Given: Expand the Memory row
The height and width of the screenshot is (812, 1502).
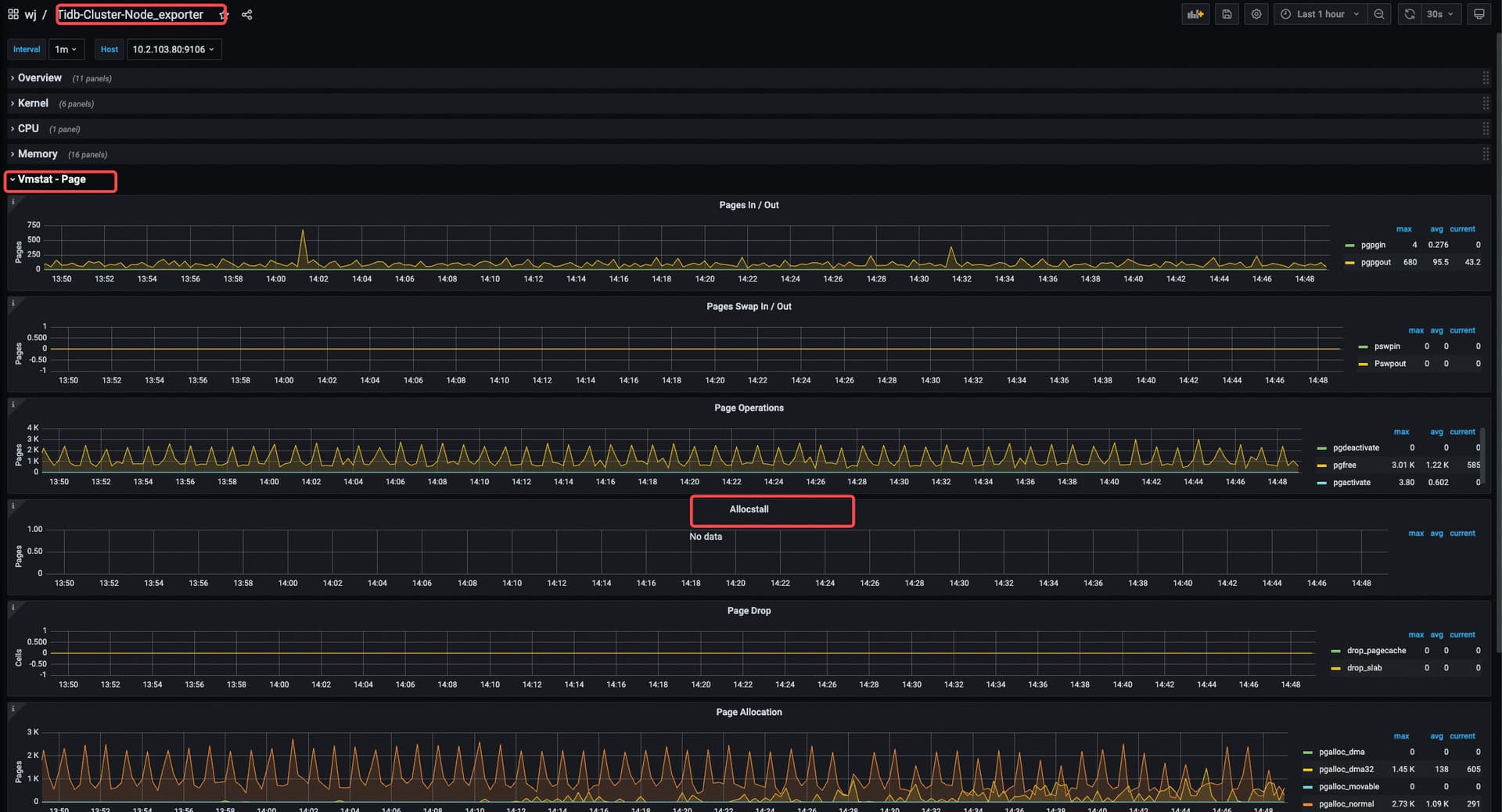Looking at the screenshot, I should 37,154.
